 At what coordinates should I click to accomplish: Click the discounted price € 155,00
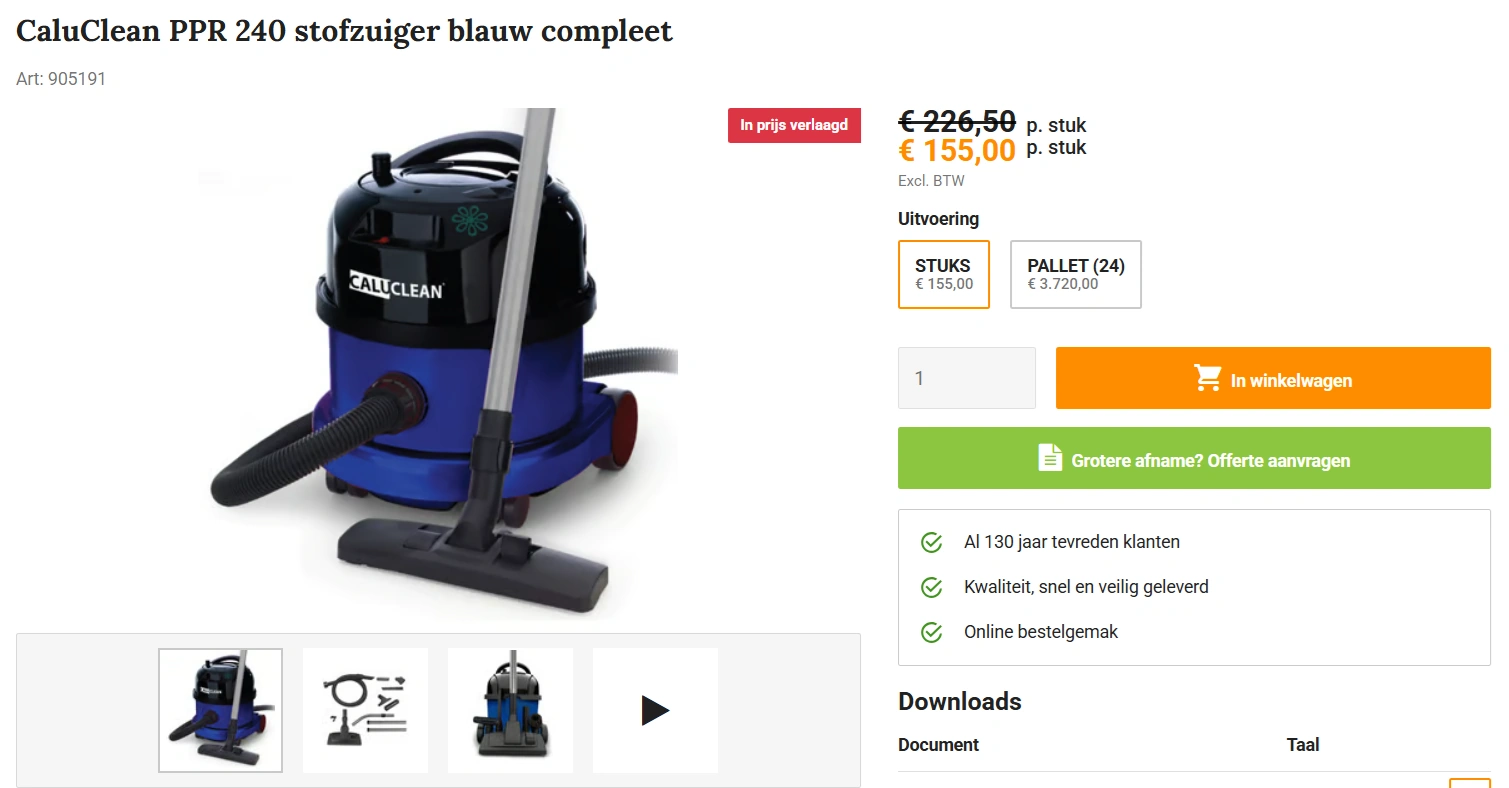(x=957, y=150)
